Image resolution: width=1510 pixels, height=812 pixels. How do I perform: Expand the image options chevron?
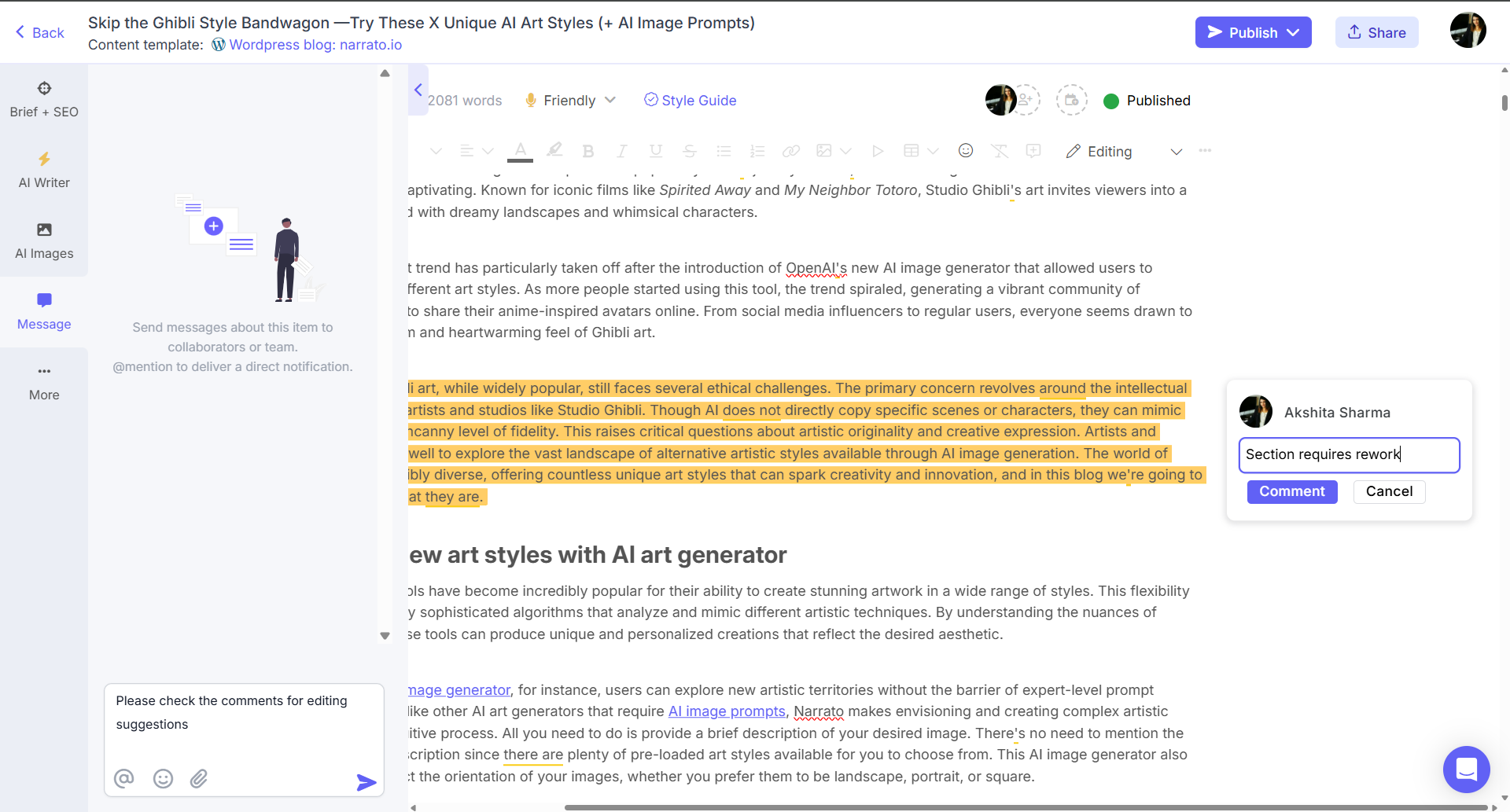coord(845,151)
